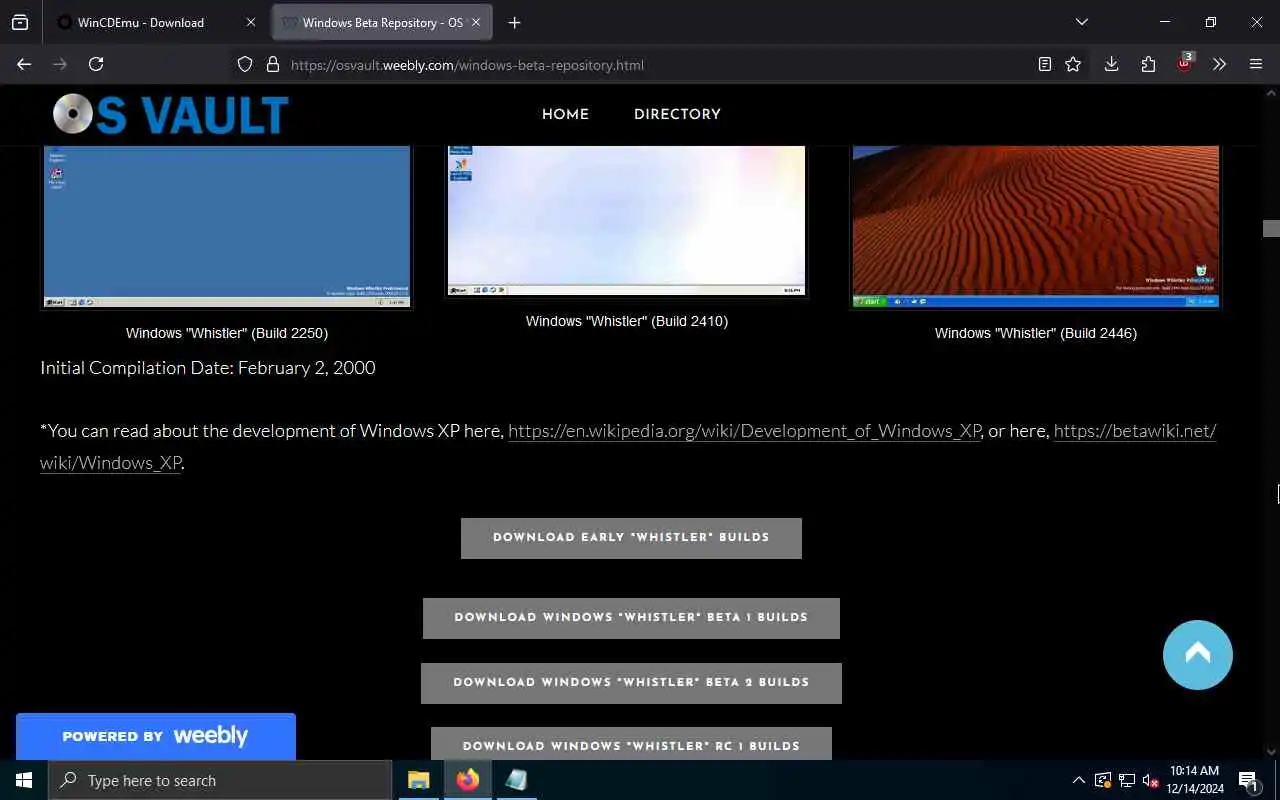Select the Windows Beta Repository tab
Viewport: 1280px width, 800px height.
click(382, 22)
